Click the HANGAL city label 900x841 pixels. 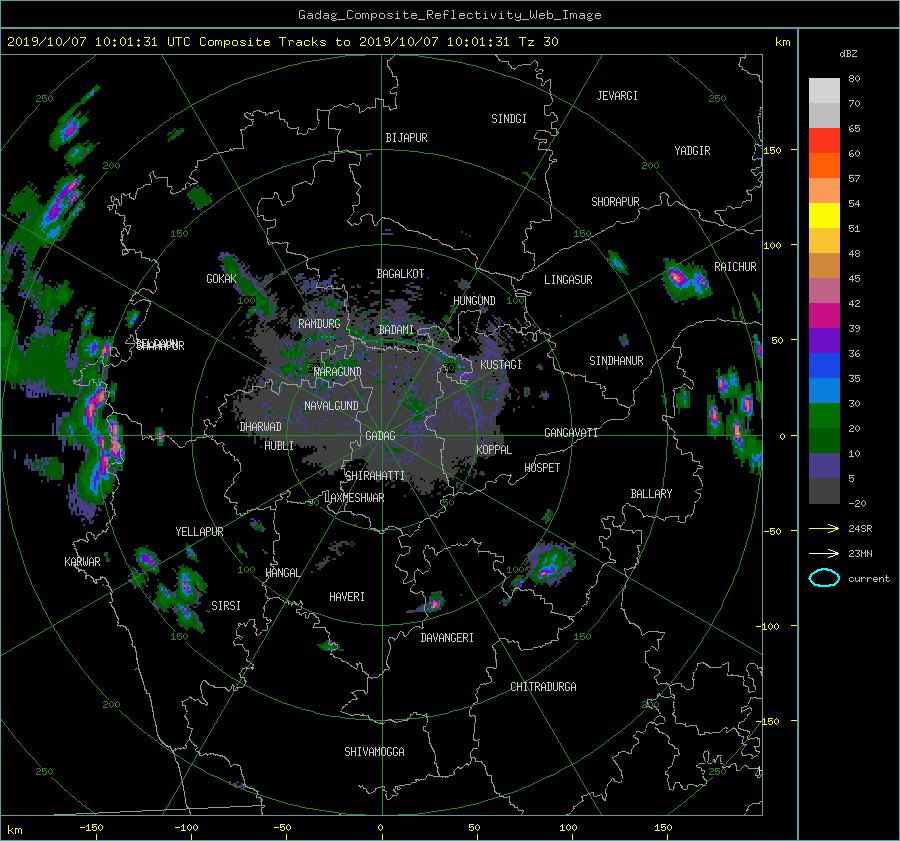[282, 573]
